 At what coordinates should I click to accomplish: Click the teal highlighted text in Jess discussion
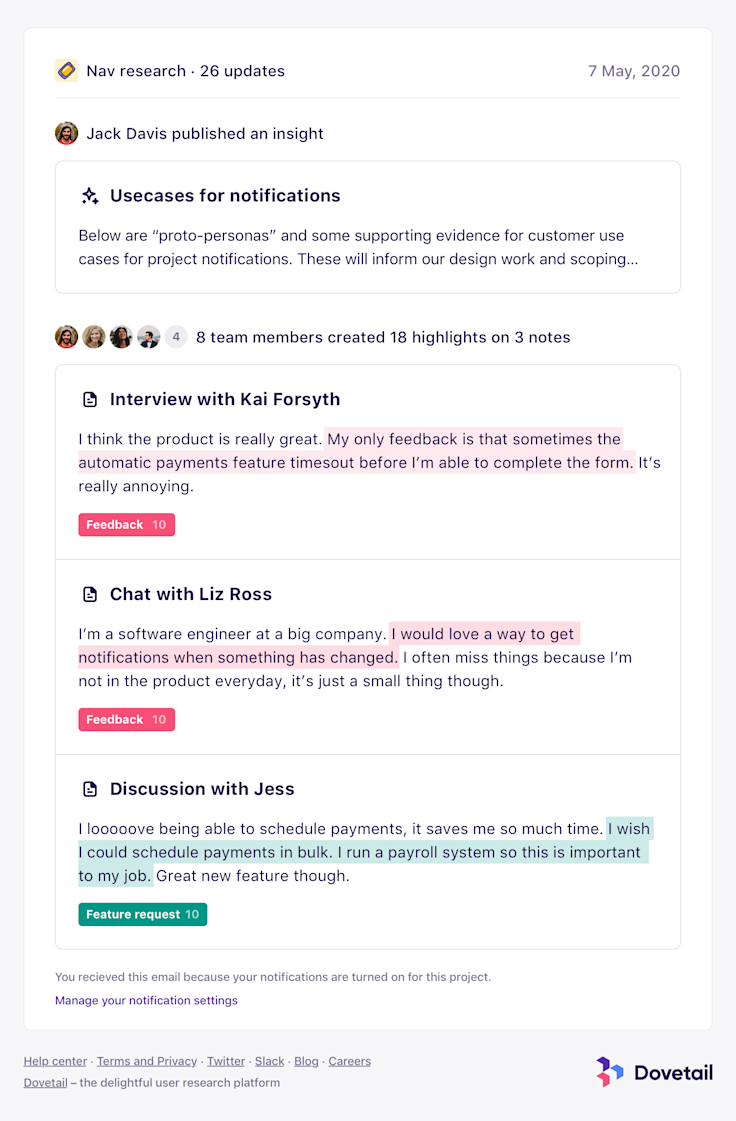tap(363, 852)
